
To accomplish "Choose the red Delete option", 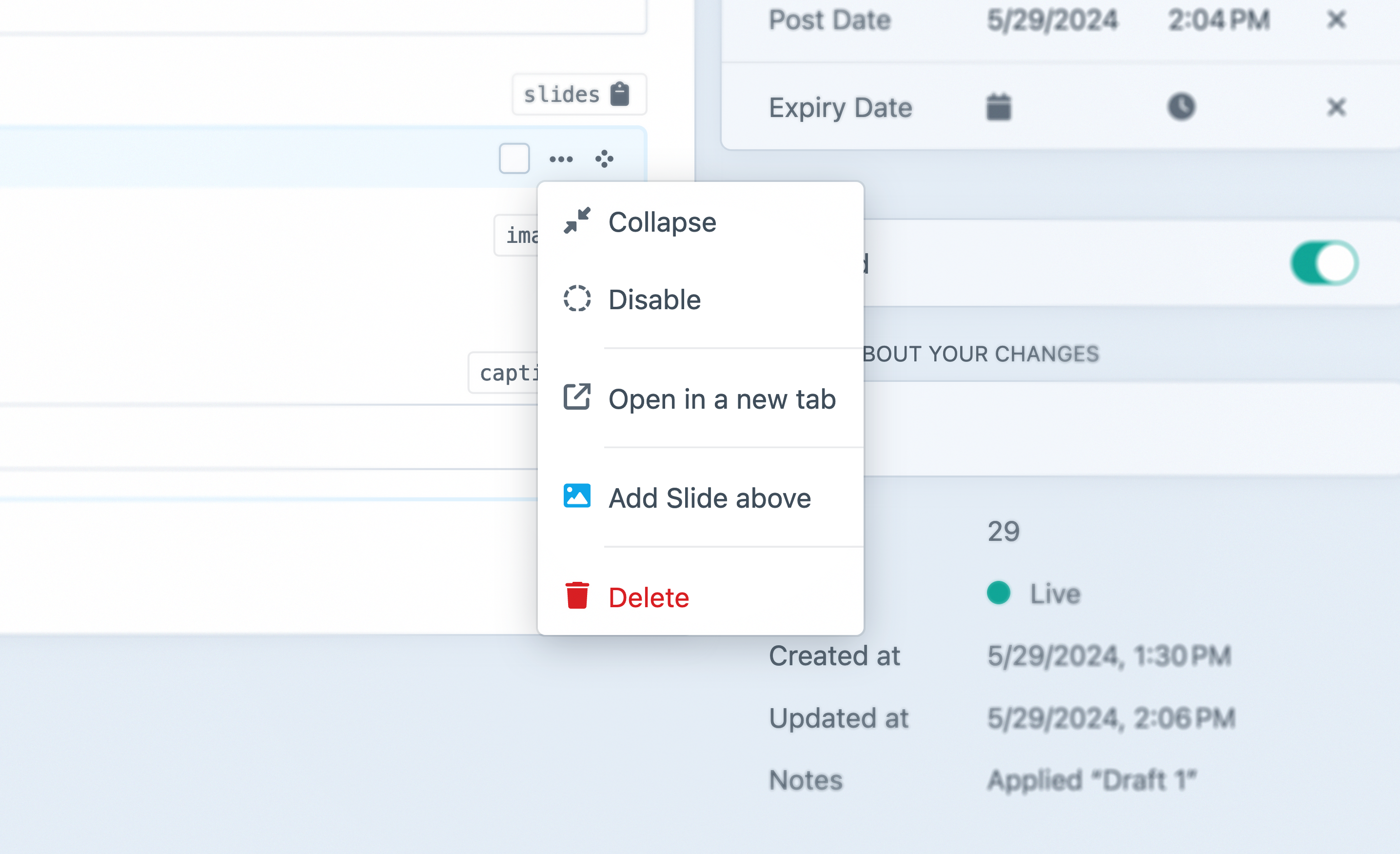I will [x=648, y=598].
